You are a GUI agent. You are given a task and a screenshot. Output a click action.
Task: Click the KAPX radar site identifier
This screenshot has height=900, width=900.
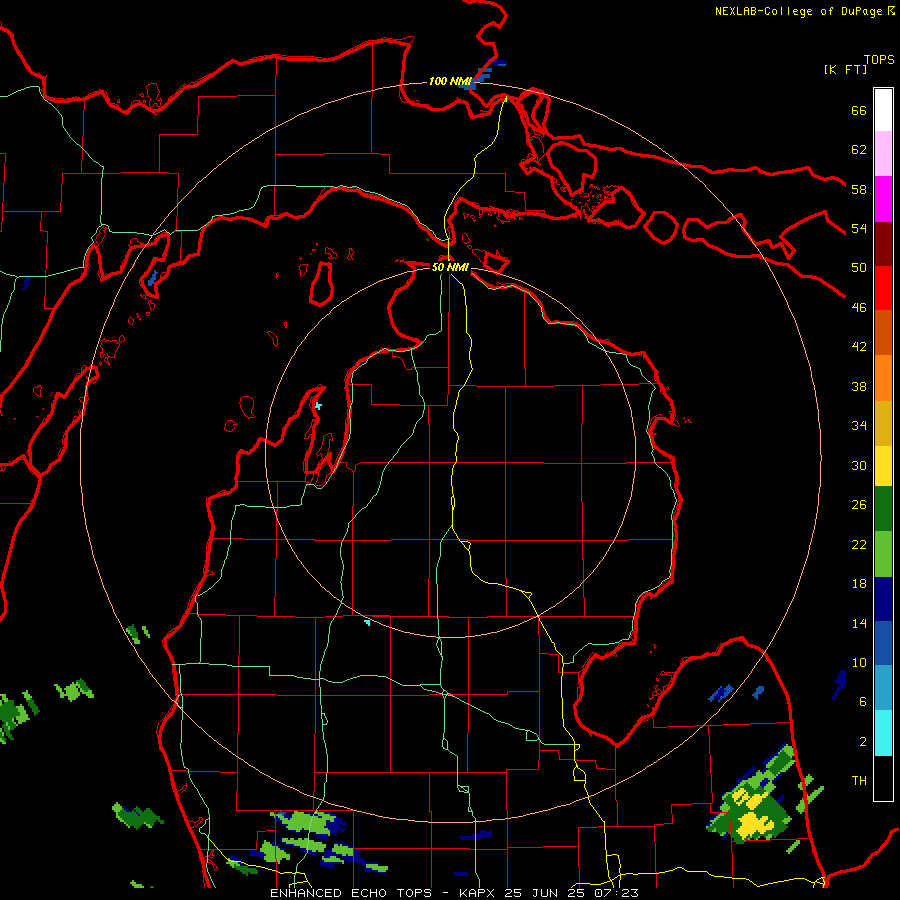479,893
